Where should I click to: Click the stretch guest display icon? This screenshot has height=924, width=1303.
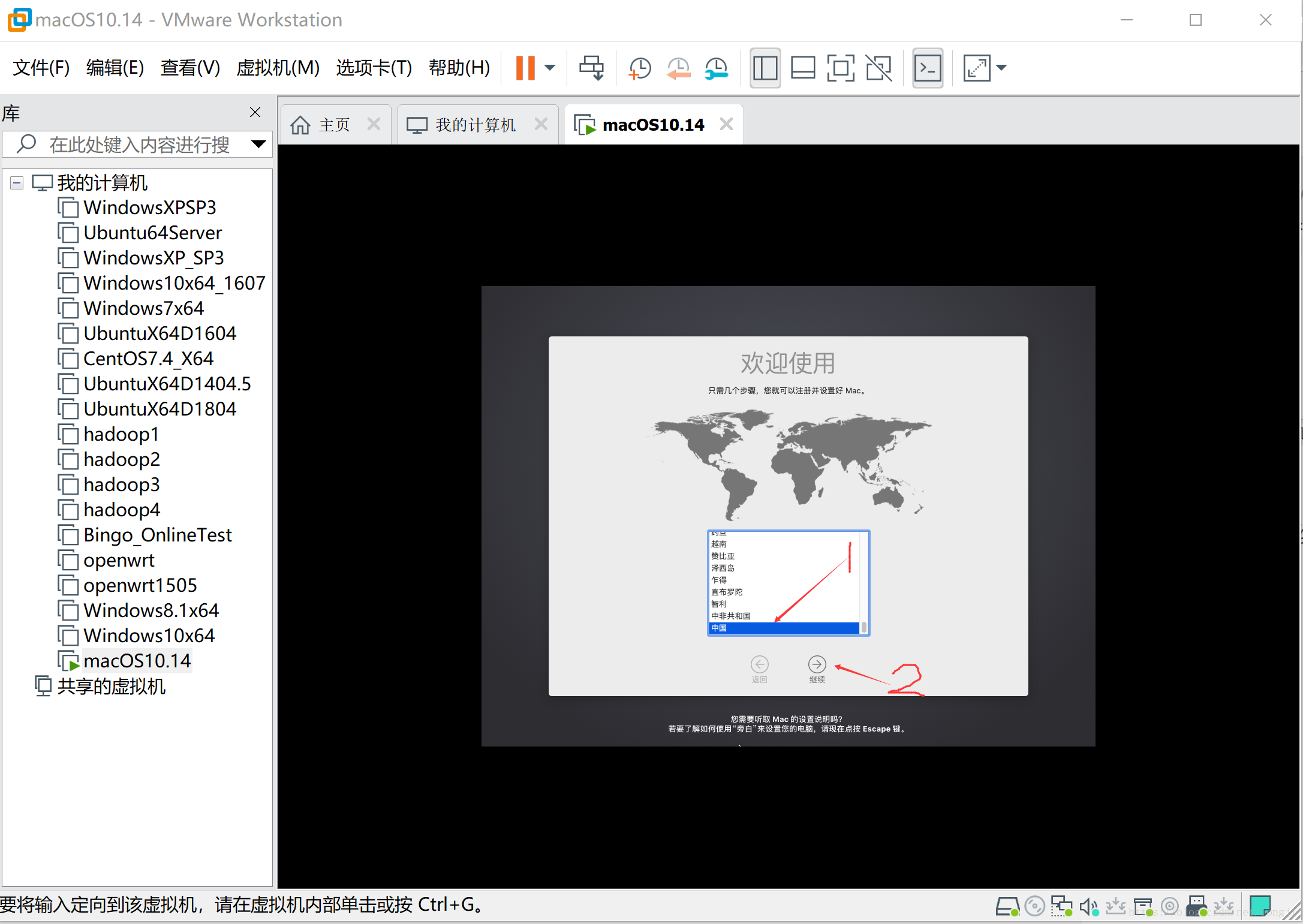pos(977,68)
